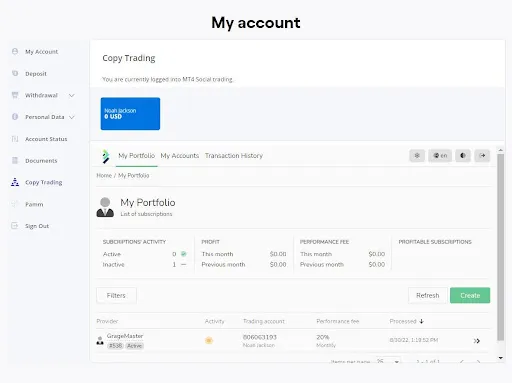Click the Personal Data icon
The height and width of the screenshot is (383, 512).
[x=15, y=117]
